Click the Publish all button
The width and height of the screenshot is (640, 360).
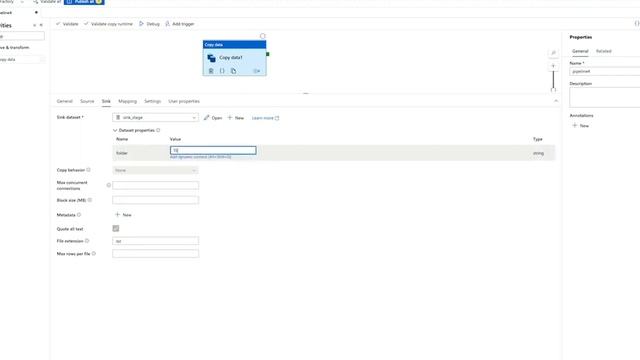pos(84,2)
